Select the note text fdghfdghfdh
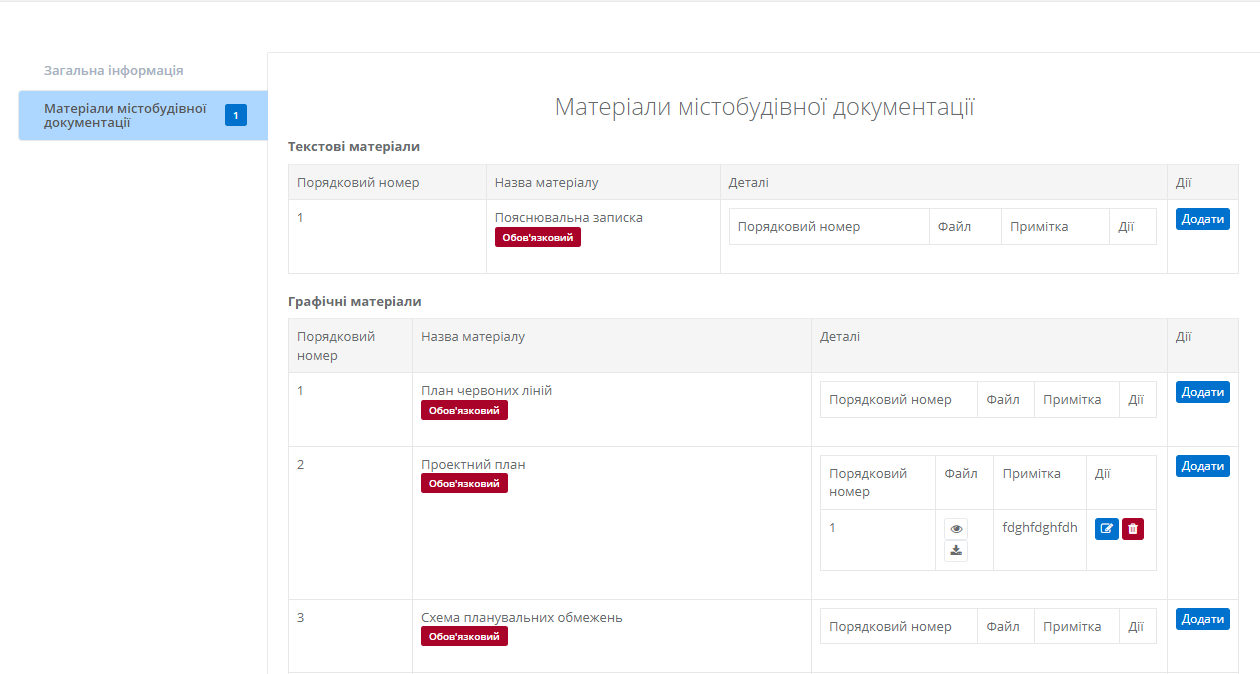Viewport: 1260px width, 674px height. (x=1039, y=528)
